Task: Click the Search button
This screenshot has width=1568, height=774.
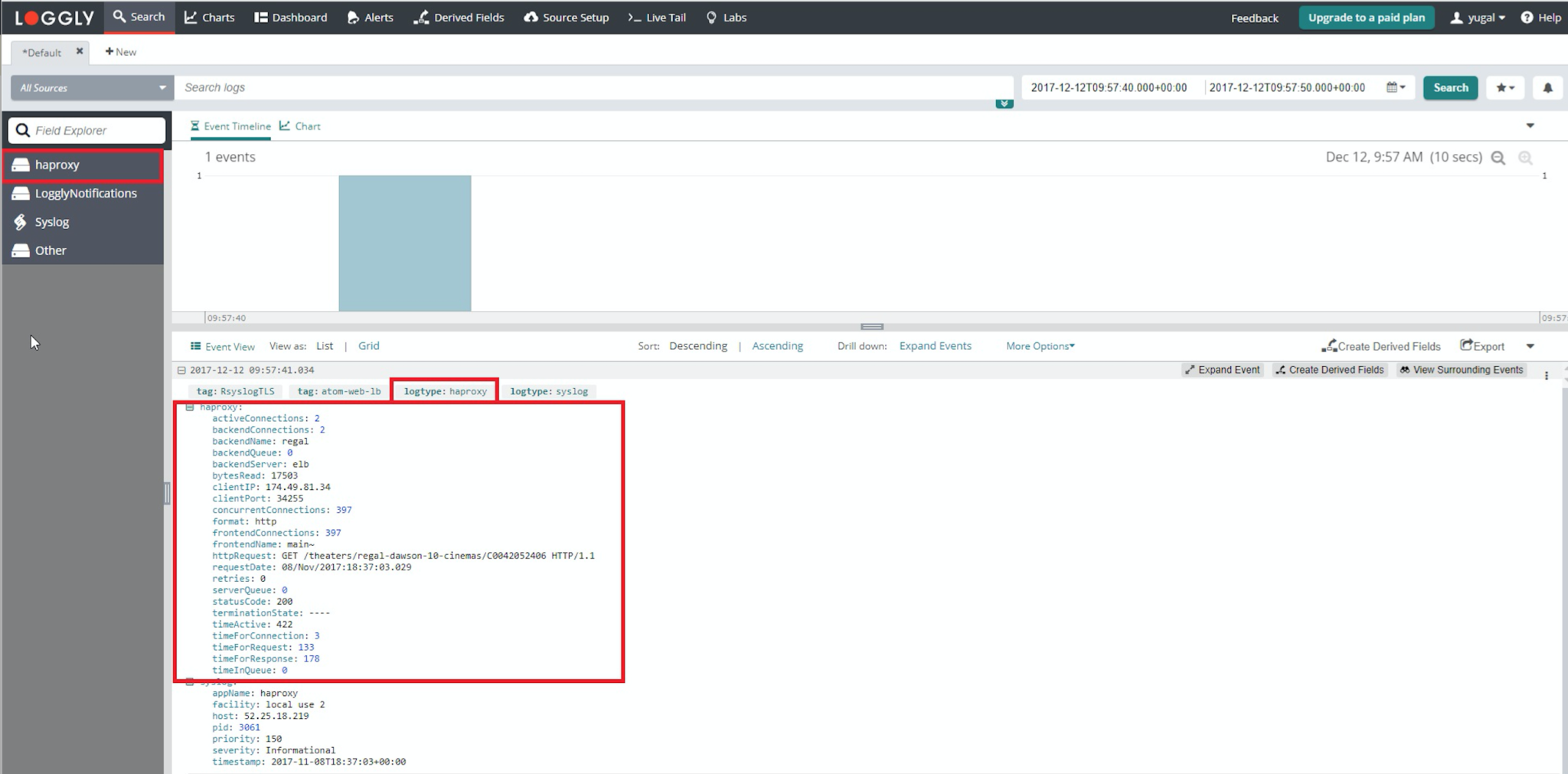Action: click(x=1449, y=87)
